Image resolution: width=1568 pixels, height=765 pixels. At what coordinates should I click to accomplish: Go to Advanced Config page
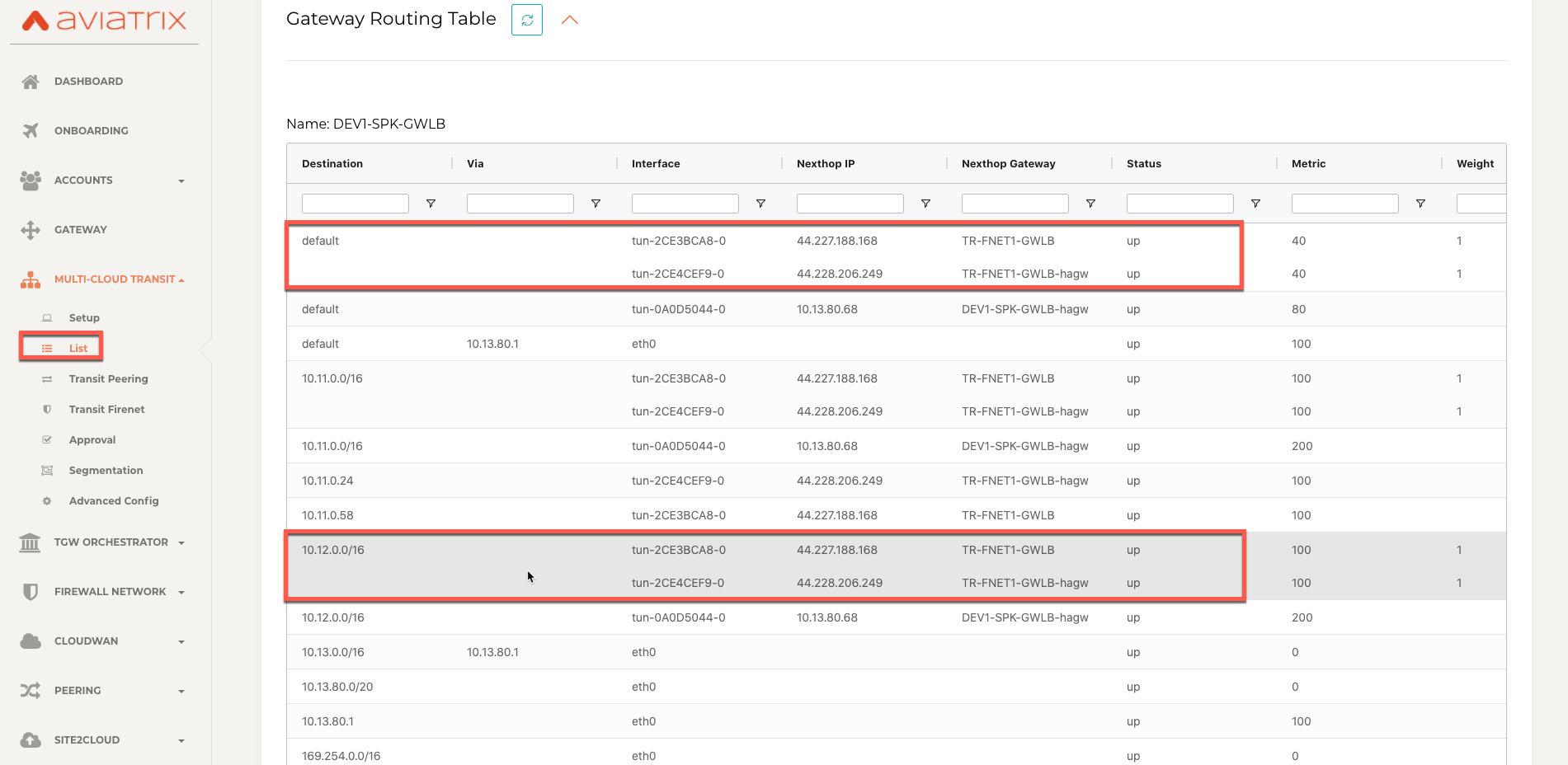114,501
